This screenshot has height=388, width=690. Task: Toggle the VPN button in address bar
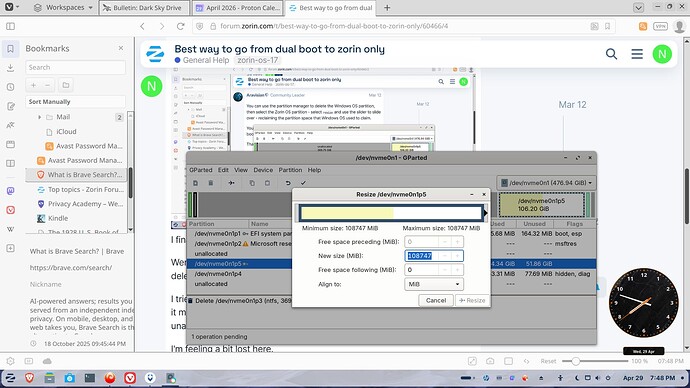[x=660, y=26]
